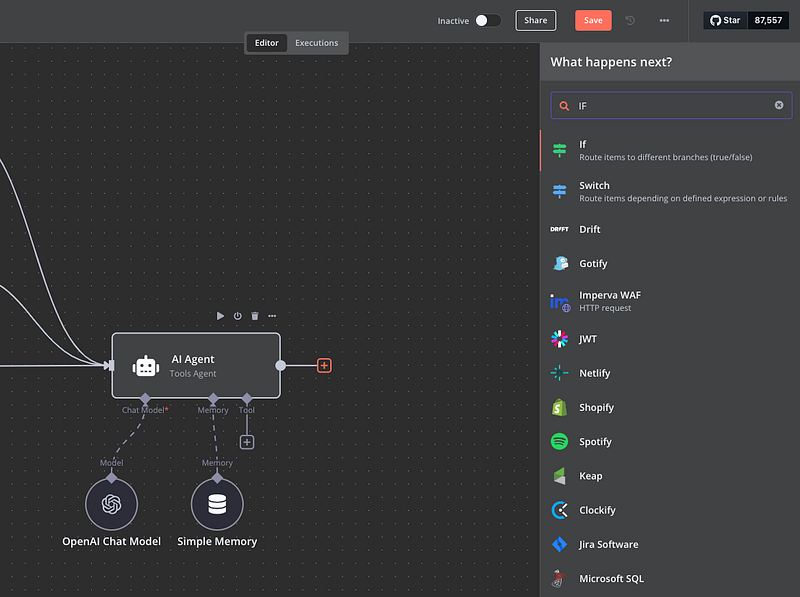Switch to the Executions tab
This screenshot has height=597, width=800.
pyautogui.click(x=316, y=43)
